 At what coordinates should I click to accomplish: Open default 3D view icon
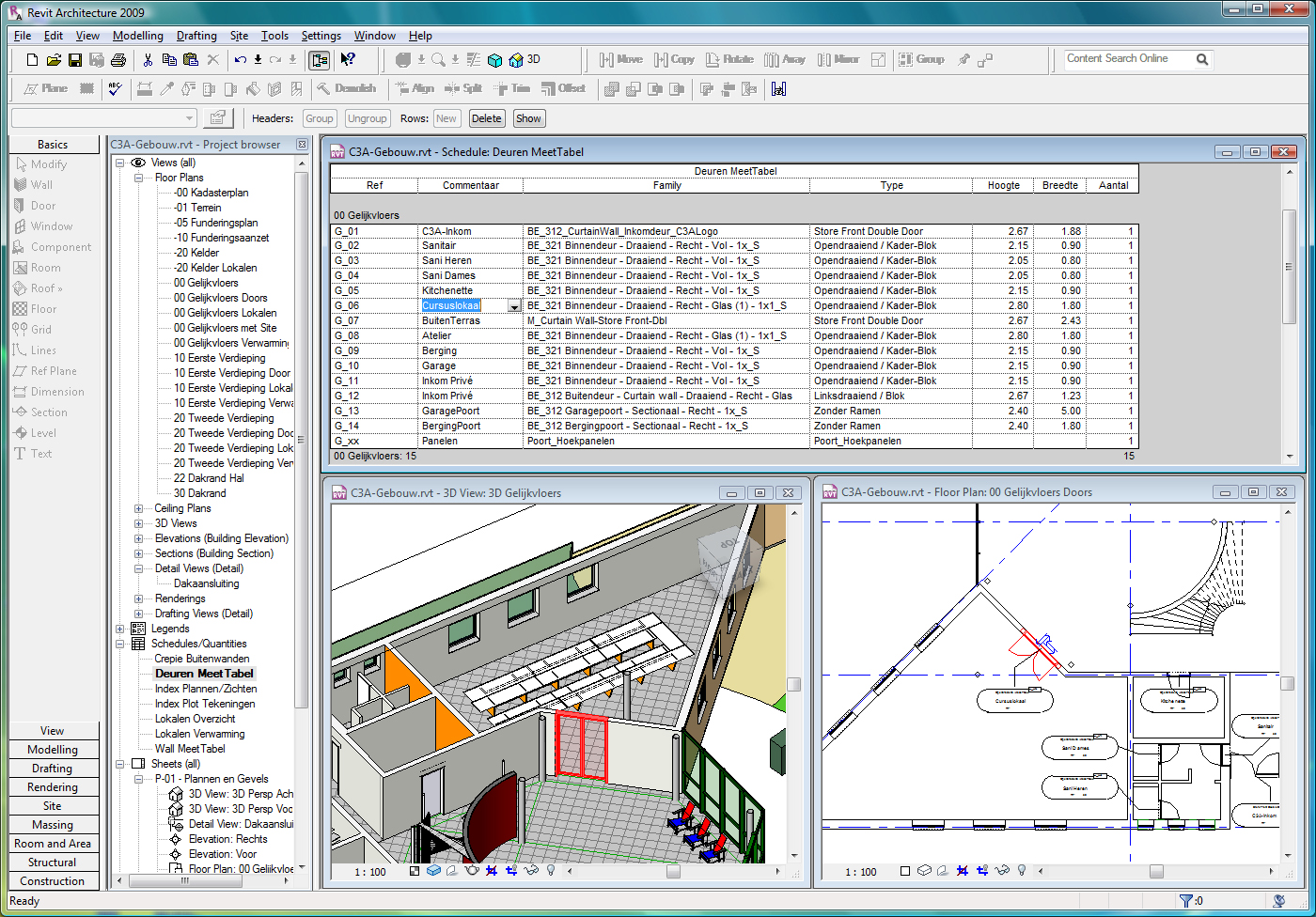coord(525,60)
